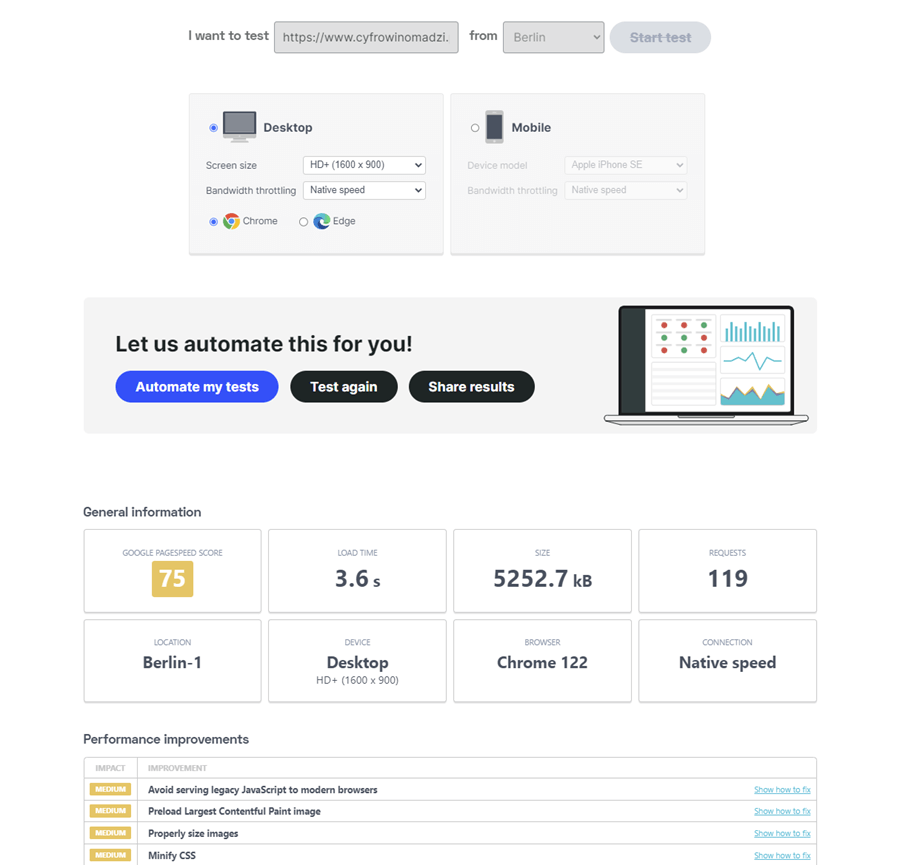Click the Desktop monitor icon
This screenshot has height=865, width=900.
coord(239,127)
